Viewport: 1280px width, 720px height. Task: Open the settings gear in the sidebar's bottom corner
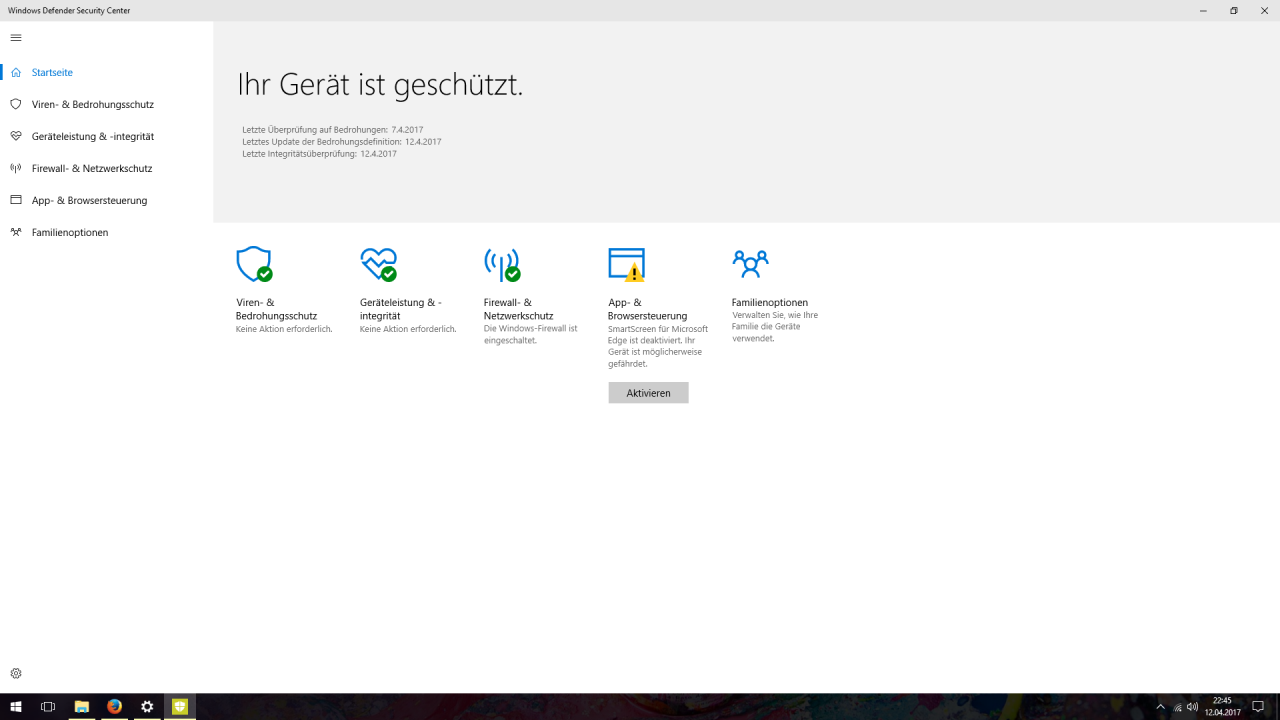[x=16, y=674]
